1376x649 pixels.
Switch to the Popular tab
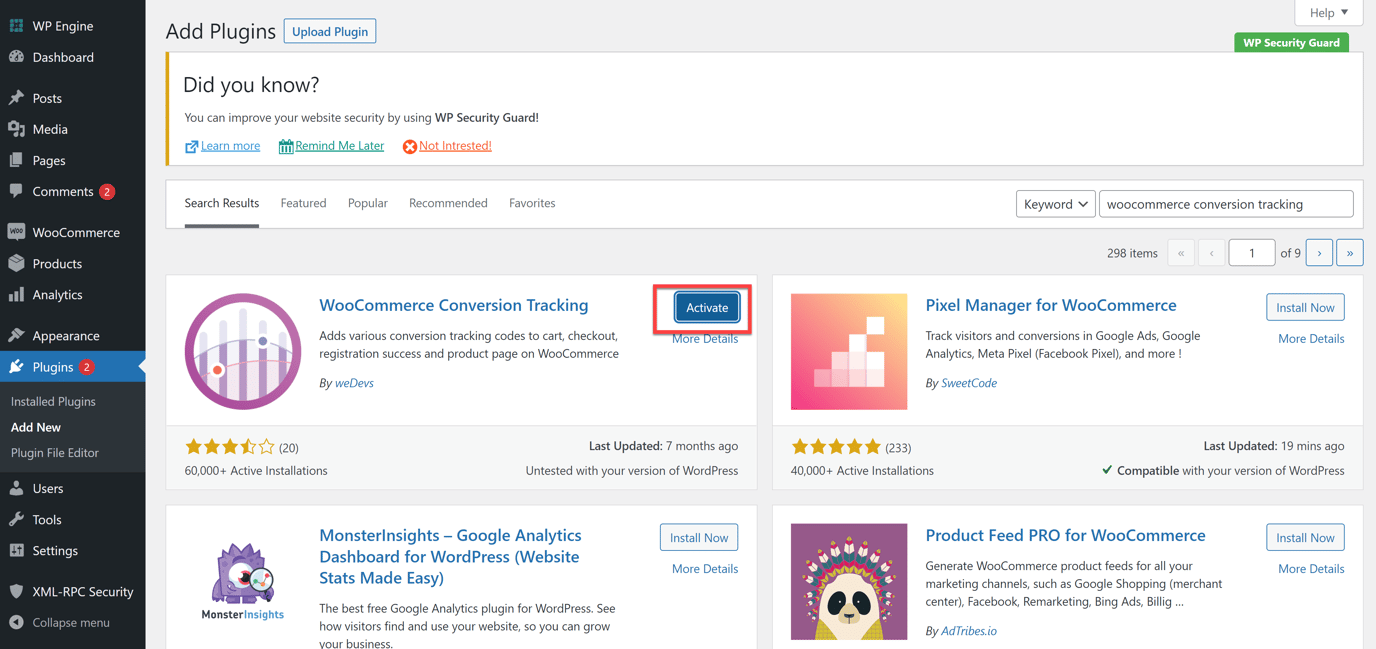367,203
